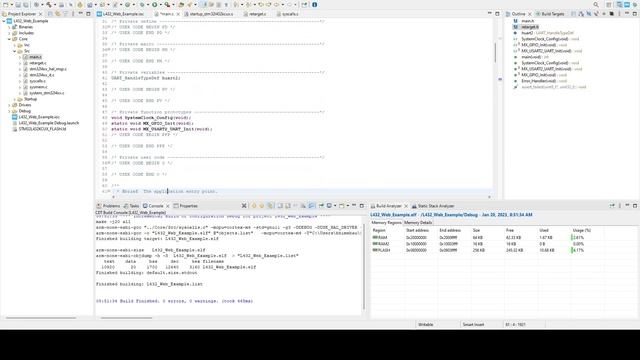Click the Project Explorer horizontal scrollbar
The height and width of the screenshot is (360, 640).
click(x=41, y=317)
